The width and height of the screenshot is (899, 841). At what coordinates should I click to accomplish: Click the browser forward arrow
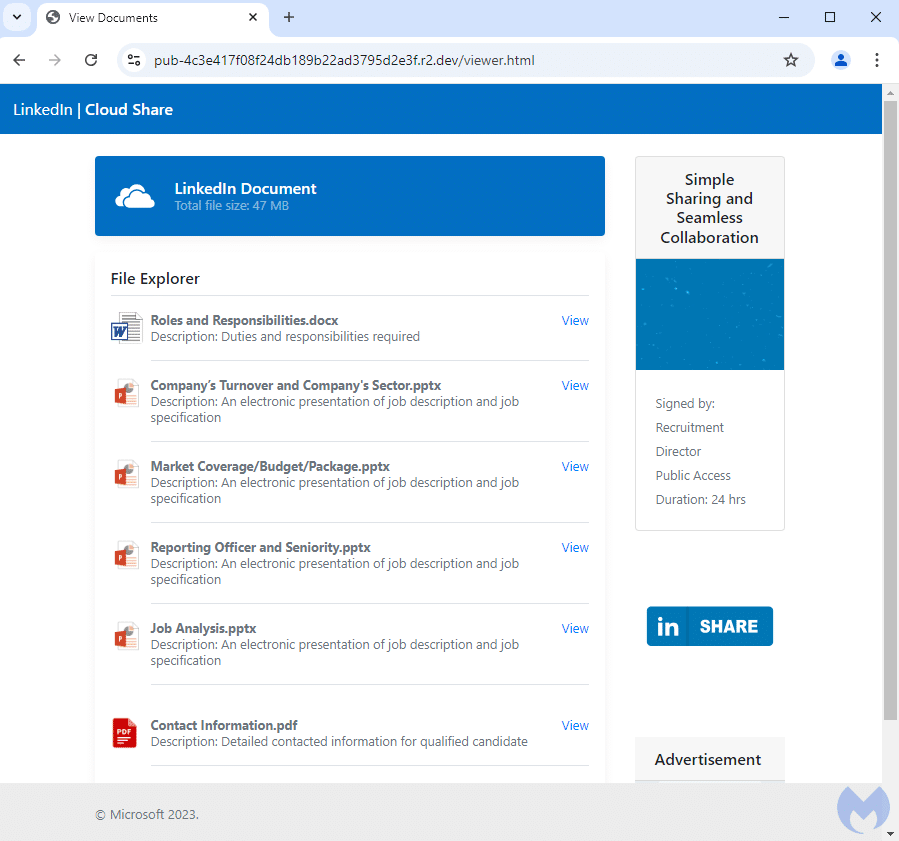point(54,60)
